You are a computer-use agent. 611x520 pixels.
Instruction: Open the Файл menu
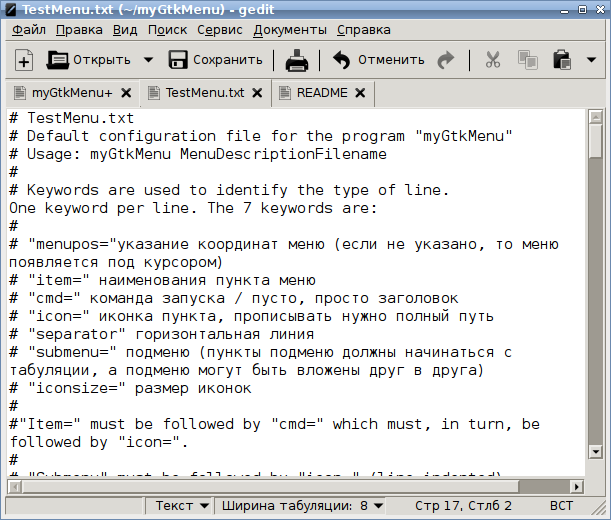coord(28,30)
